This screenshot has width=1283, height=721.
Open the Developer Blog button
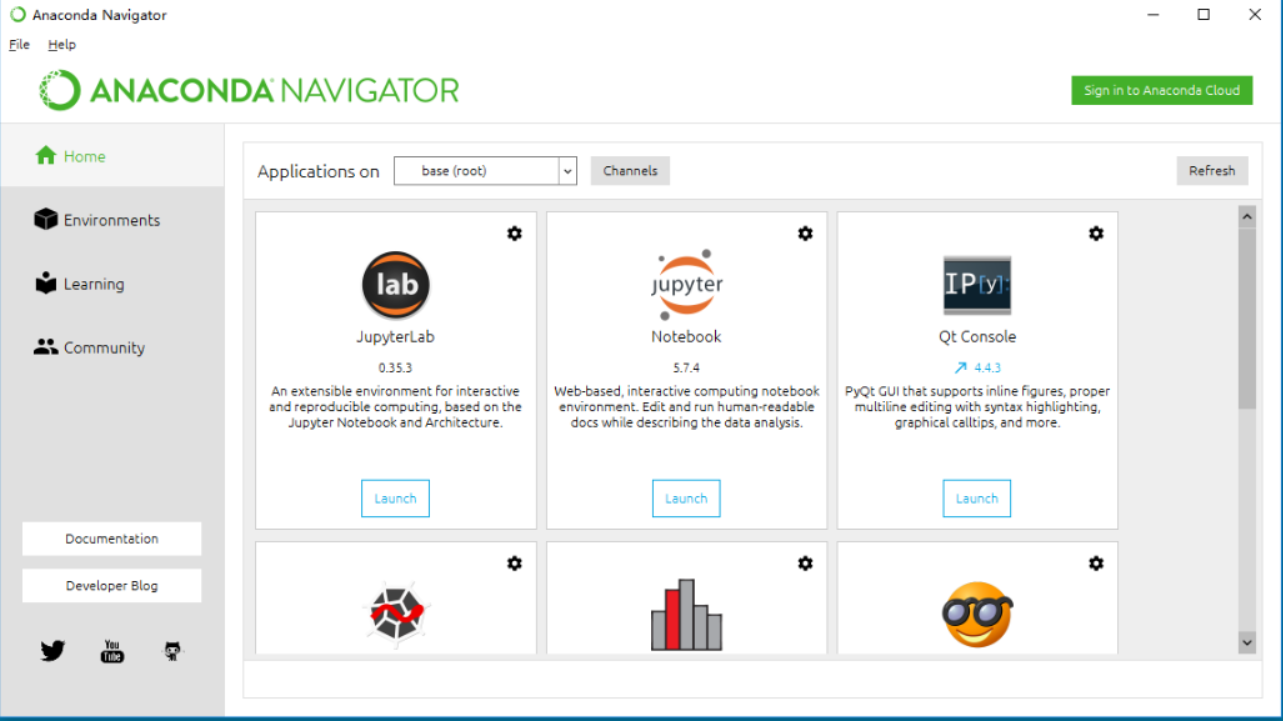pyautogui.click(x=112, y=586)
